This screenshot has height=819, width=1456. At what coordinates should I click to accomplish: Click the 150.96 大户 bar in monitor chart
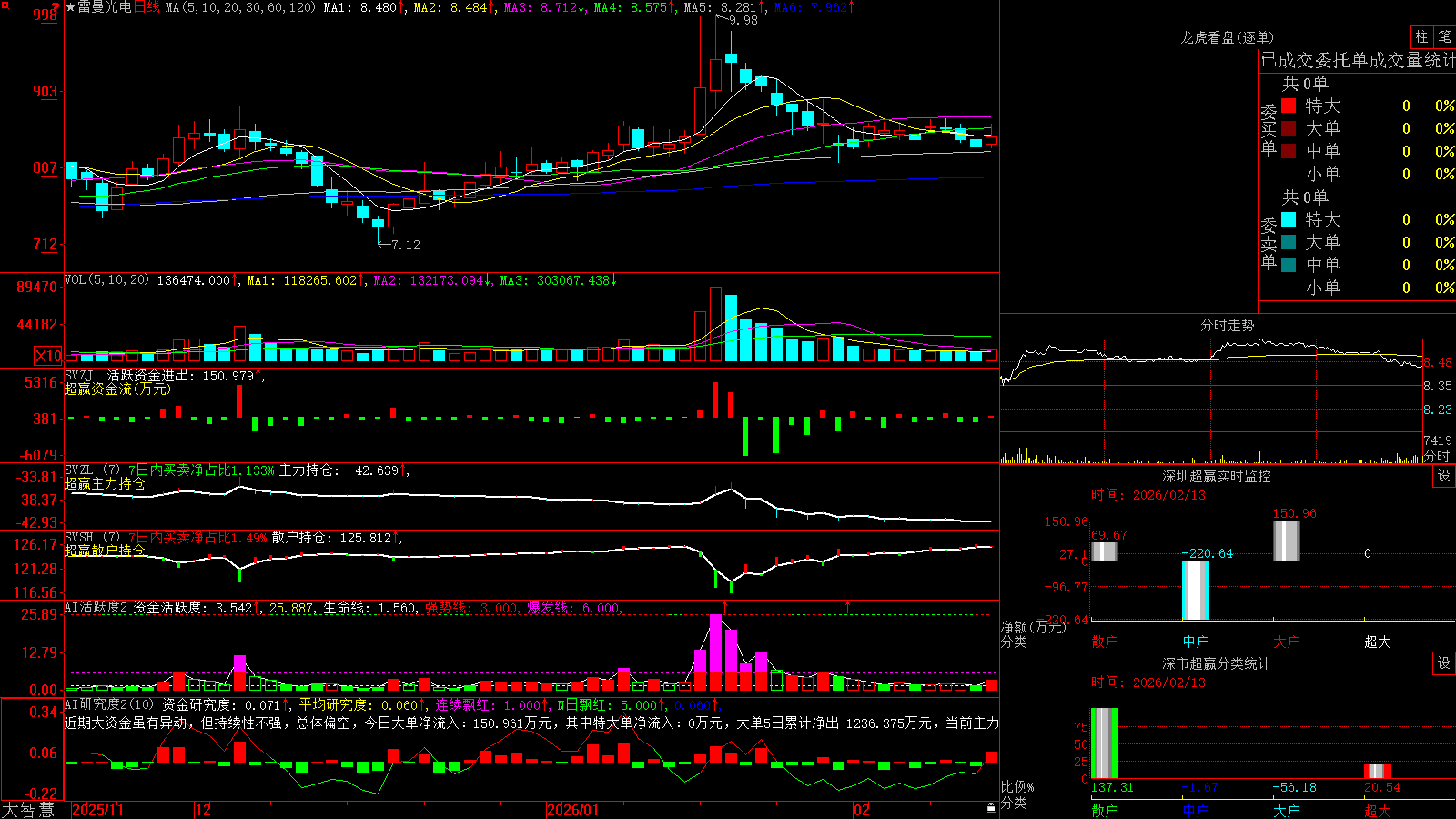(x=1287, y=541)
